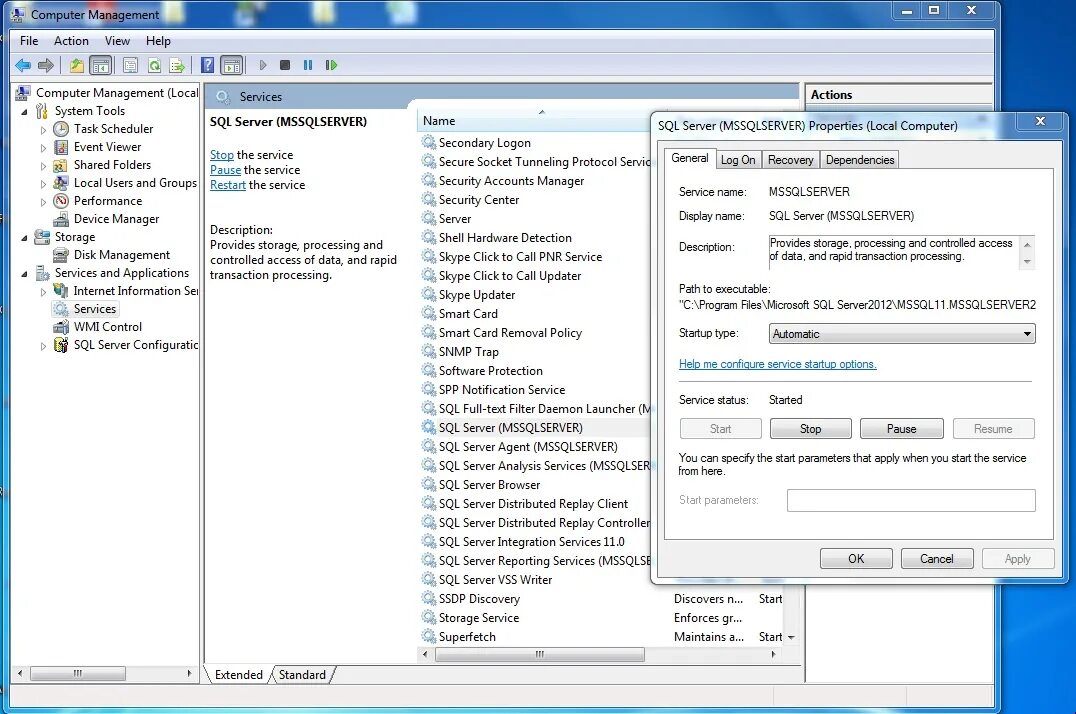Click OK in the Properties dialog
The image size is (1076, 714).
(856, 559)
